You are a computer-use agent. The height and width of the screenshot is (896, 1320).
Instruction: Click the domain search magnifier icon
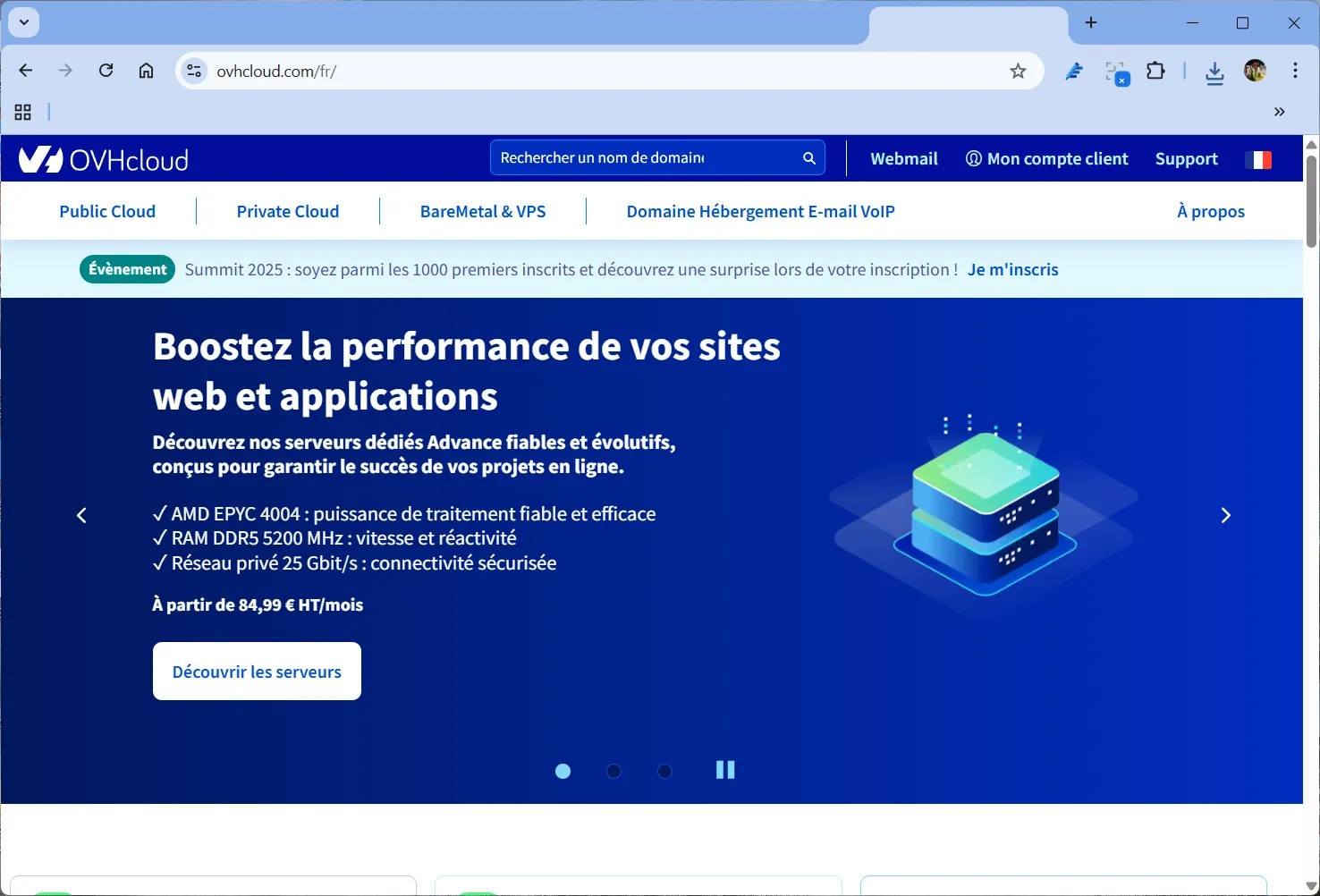click(x=809, y=158)
